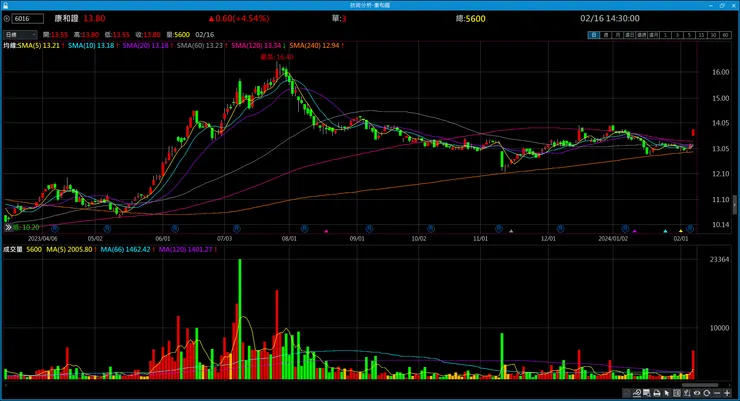Viewport: 740px width, 401px height.
Task: Click the chart analysis icon with magnifier
Action: 637,393
